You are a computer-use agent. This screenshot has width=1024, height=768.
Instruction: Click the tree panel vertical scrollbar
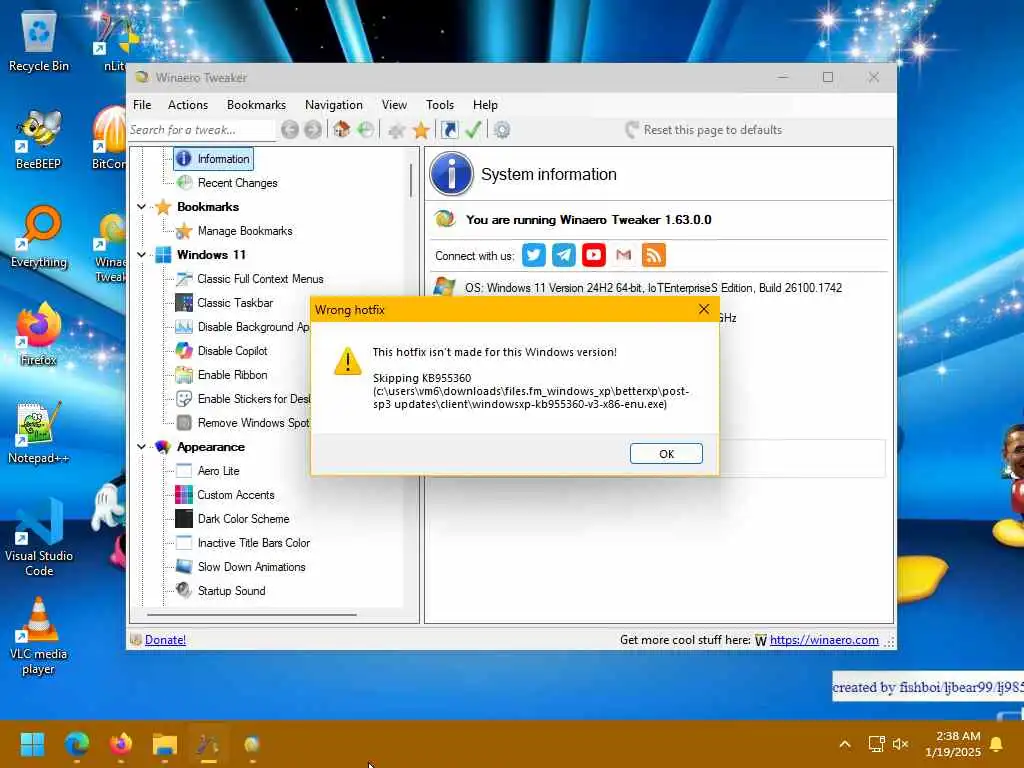(411, 180)
